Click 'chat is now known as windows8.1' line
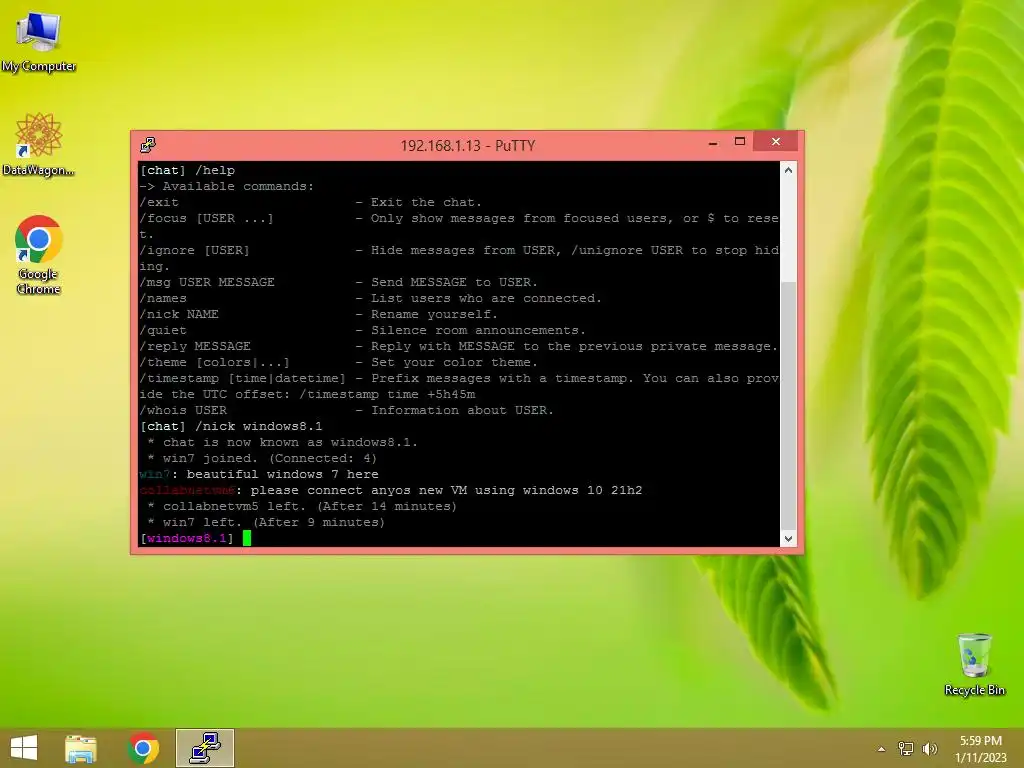 [282, 442]
